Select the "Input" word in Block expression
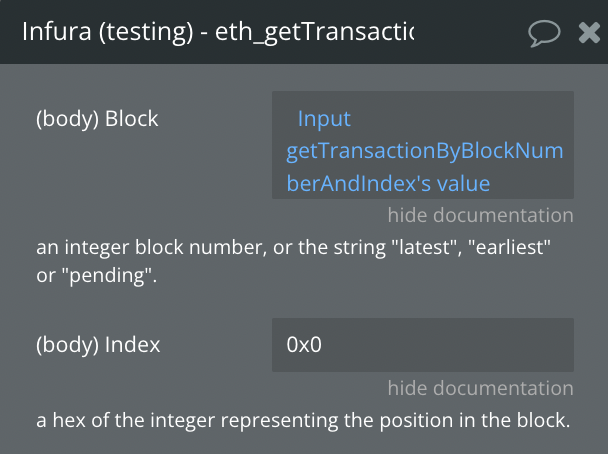 pos(324,119)
